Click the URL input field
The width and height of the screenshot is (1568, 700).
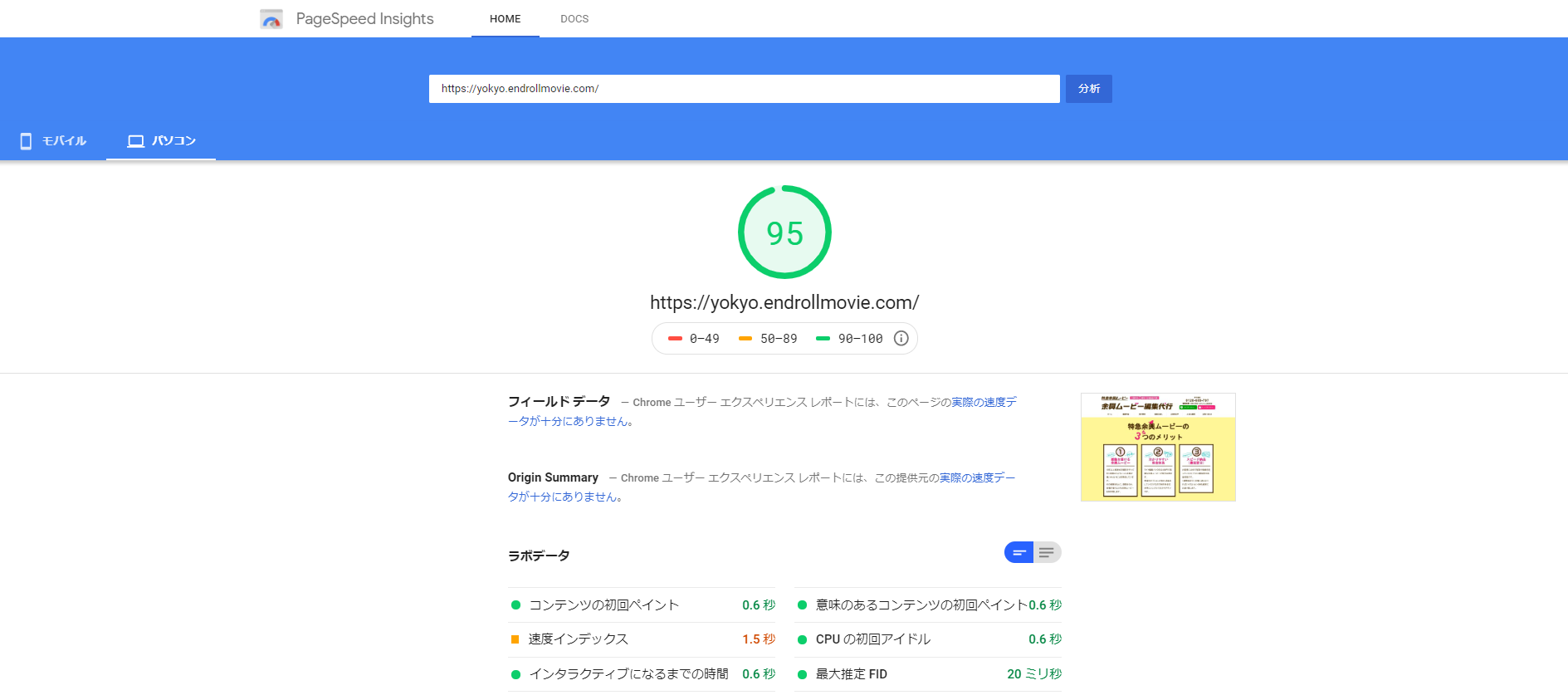click(744, 89)
